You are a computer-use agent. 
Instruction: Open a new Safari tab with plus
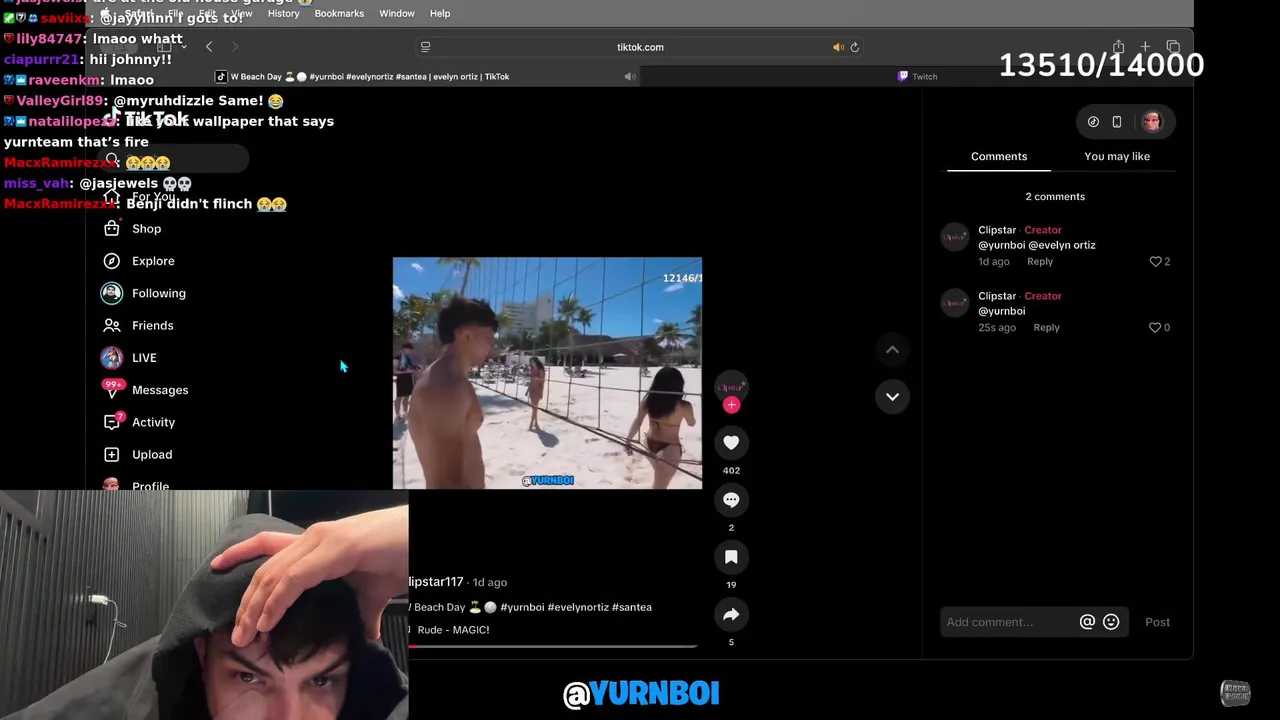(x=1145, y=47)
